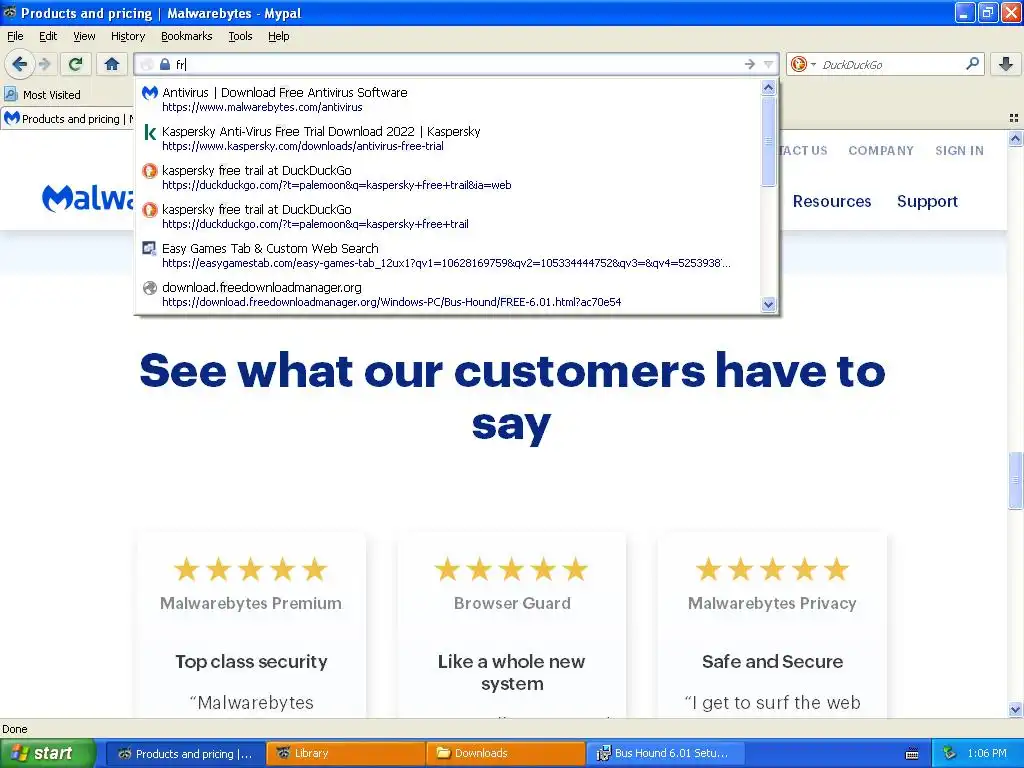Image resolution: width=1024 pixels, height=768 pixels.
Task: Click suggestion list scroll up arrow
Action: point(769,88)
